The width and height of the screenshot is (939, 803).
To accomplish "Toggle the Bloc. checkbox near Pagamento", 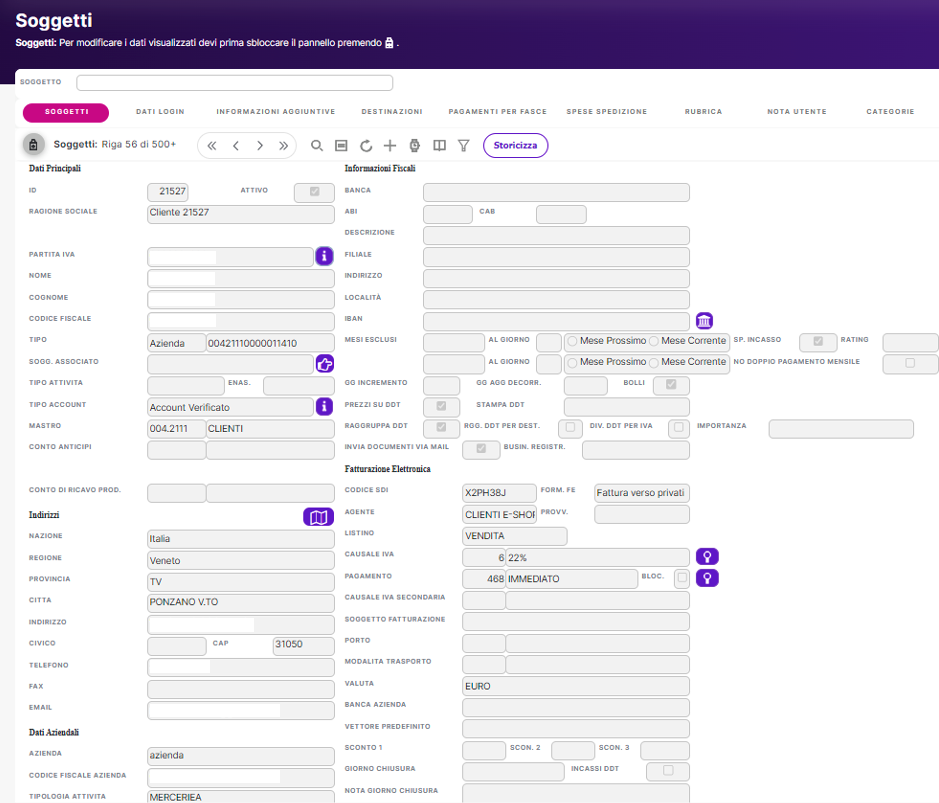I will pos(682,578).
